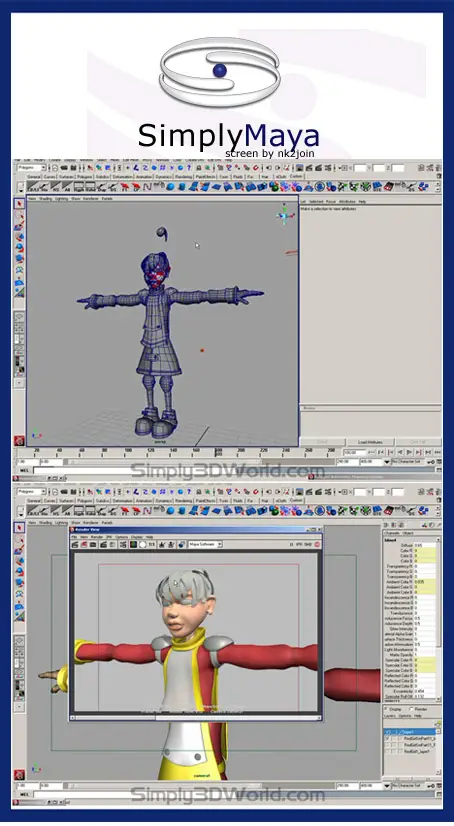The image size is (454, 826).
Task: Open Animation shelf tab in upper Maya
Action: 144,177
